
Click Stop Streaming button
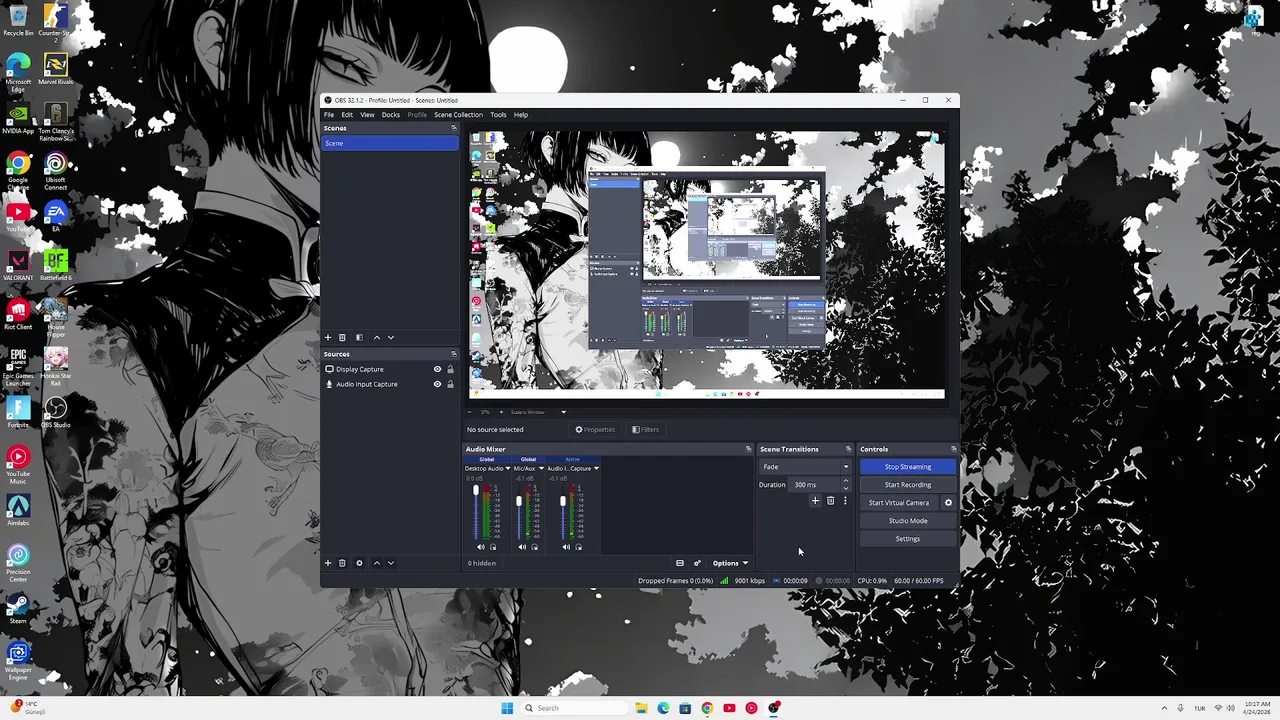point(908,467)
